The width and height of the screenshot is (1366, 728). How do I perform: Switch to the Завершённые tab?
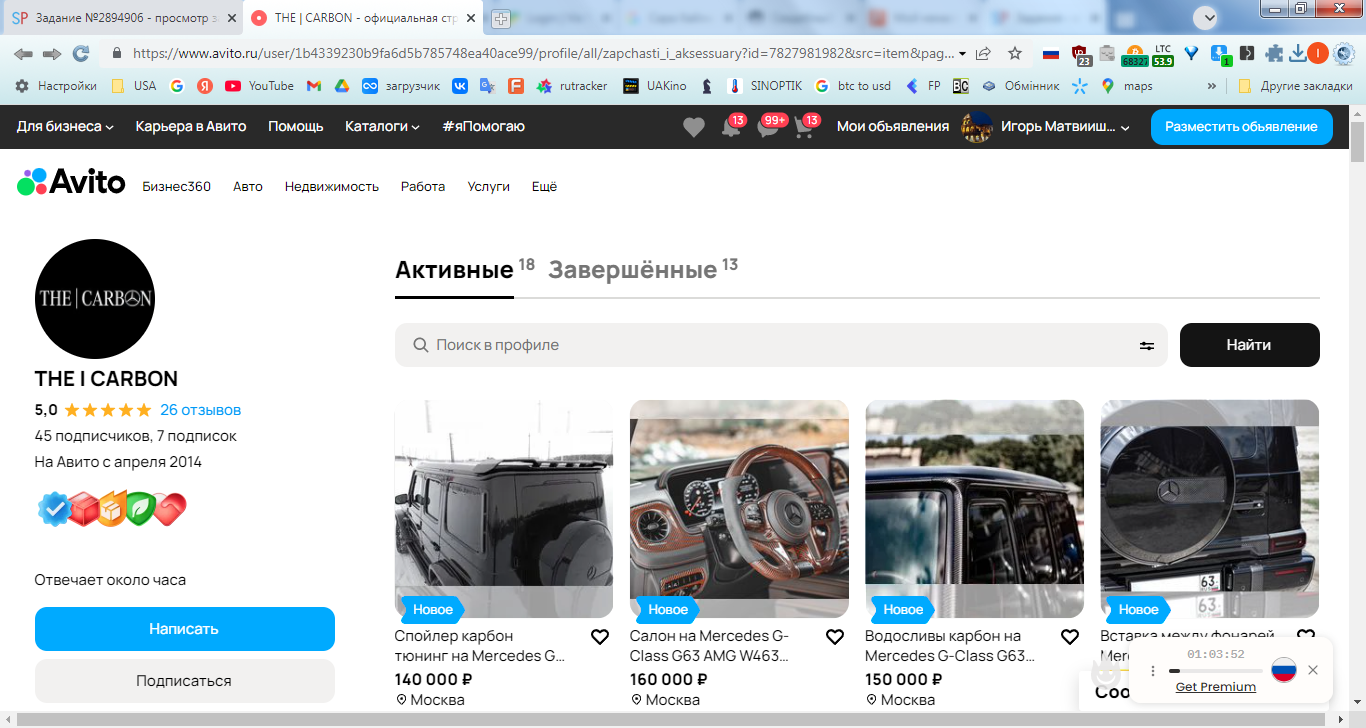tap(632, 270)
